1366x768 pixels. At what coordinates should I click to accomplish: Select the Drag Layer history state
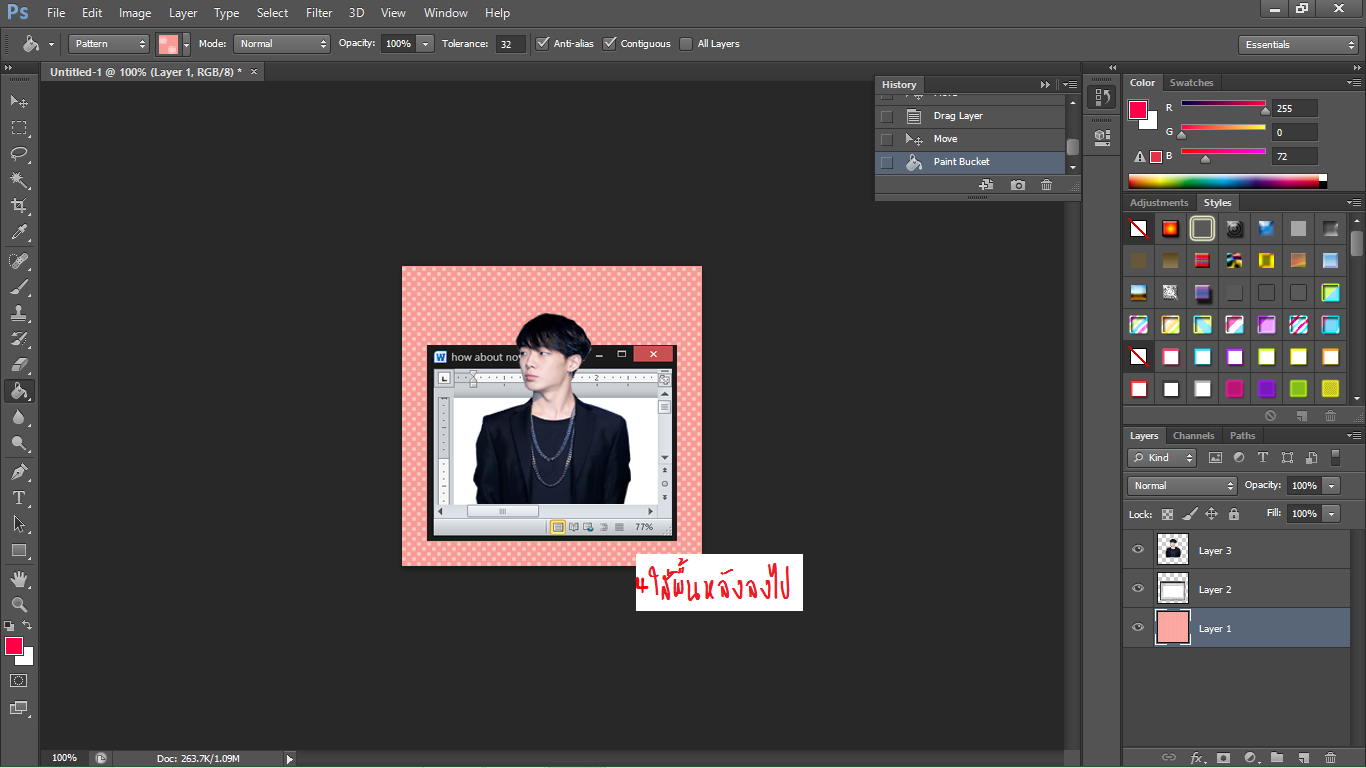tap(958, 116)
